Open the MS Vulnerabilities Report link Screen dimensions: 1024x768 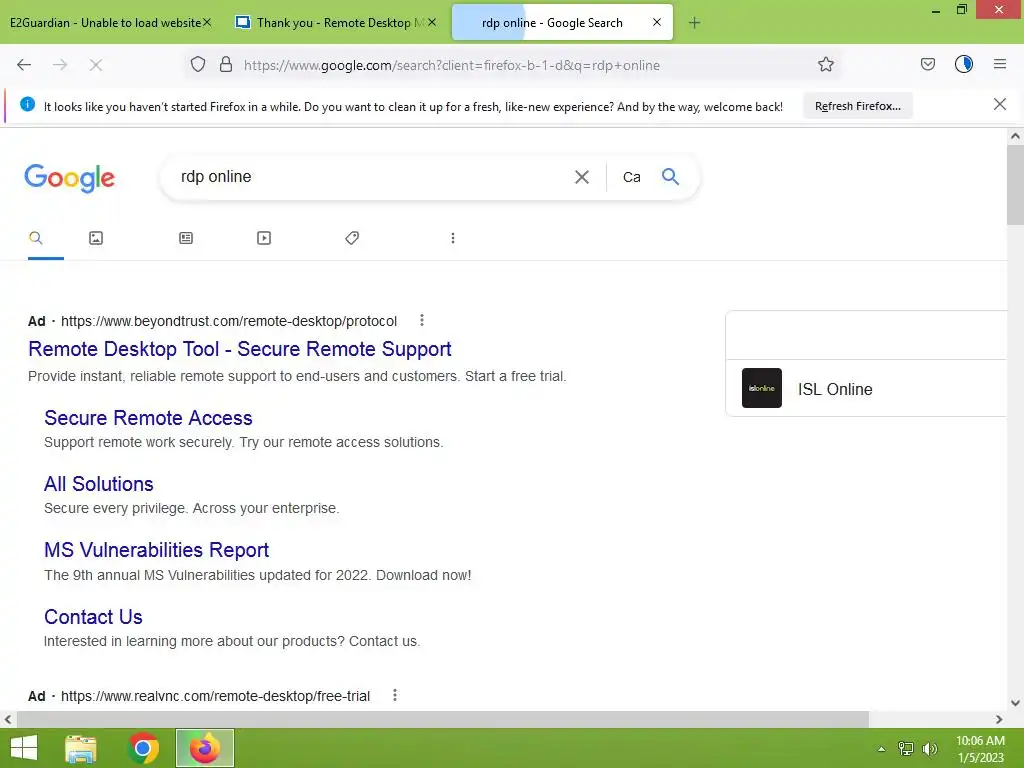click(156, 550)
